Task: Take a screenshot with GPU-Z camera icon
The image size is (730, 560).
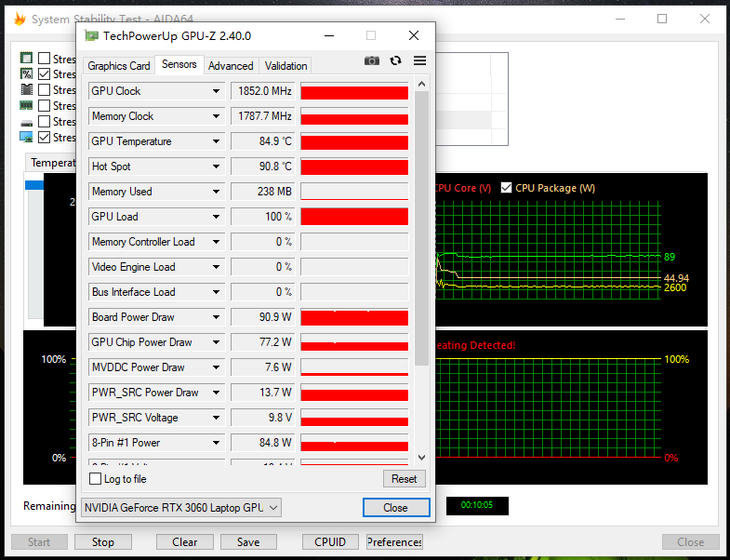Action: (x=372, y=61)
